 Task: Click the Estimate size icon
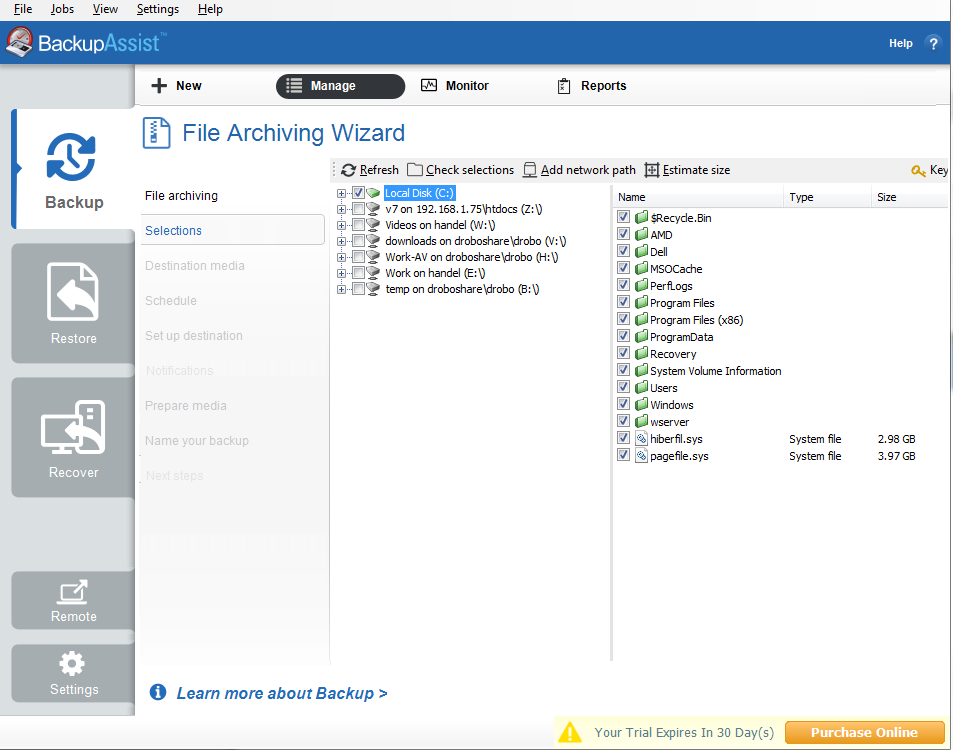point(652,170)
